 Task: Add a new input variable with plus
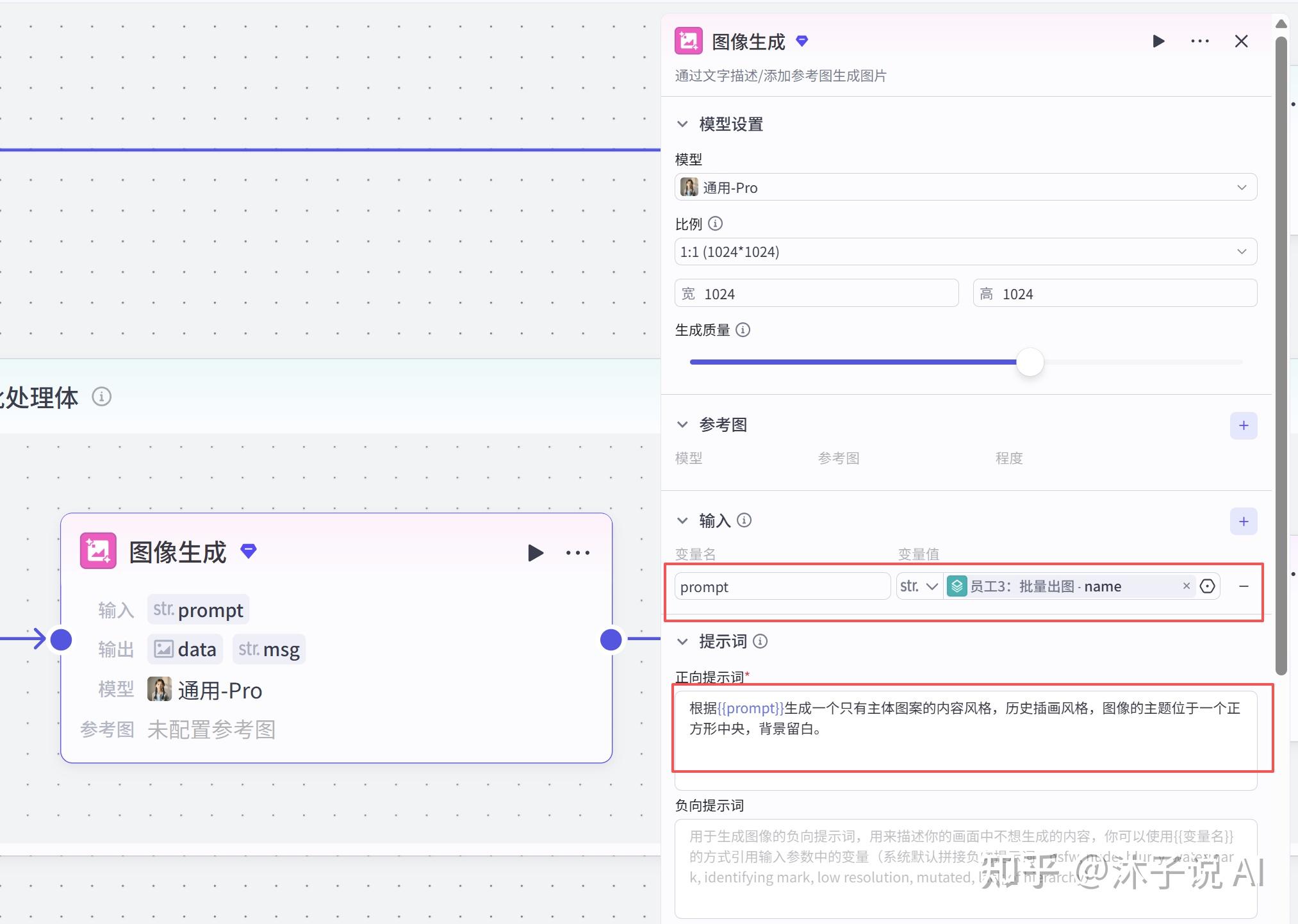1243,522
